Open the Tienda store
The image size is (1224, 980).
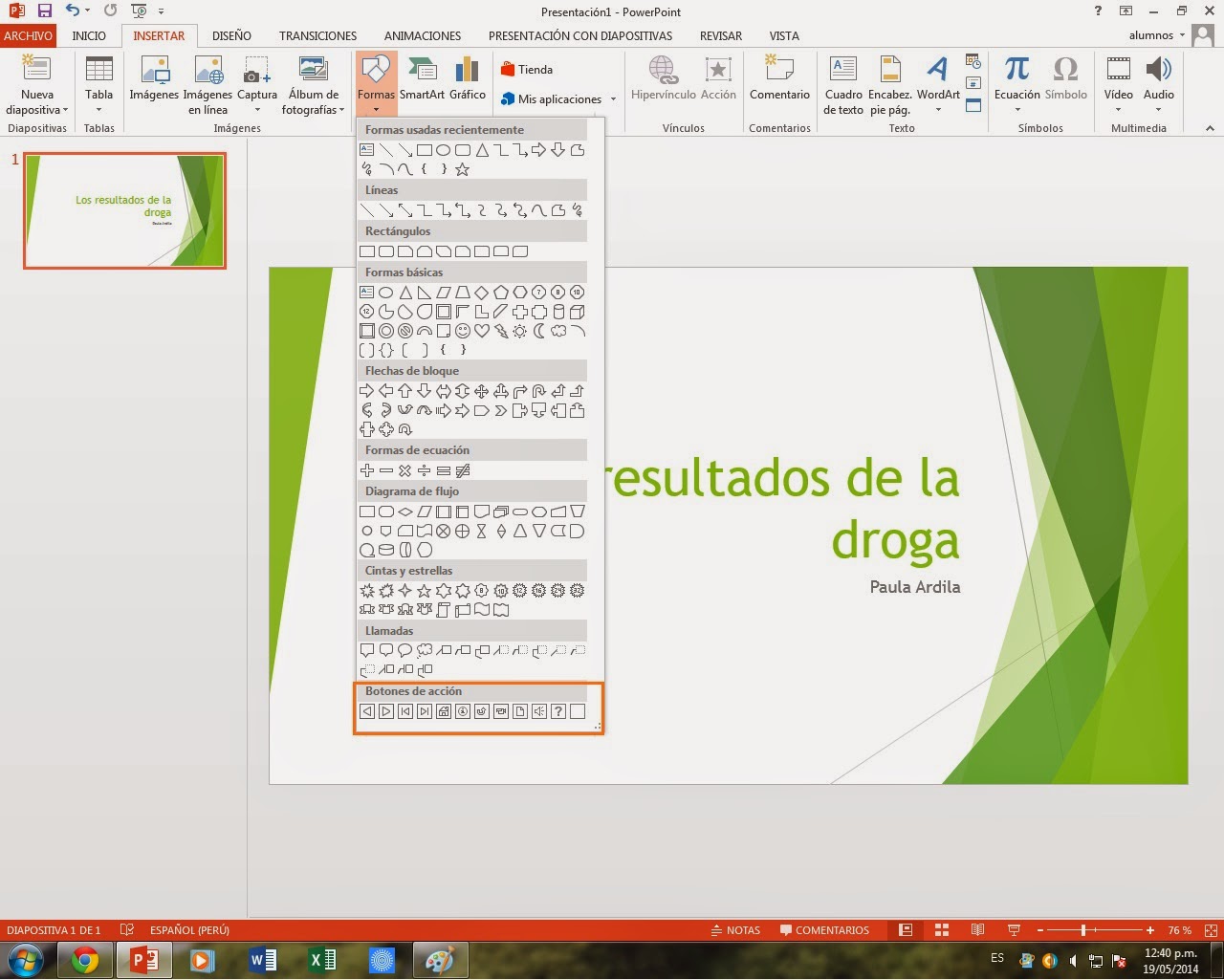[529, 69]
